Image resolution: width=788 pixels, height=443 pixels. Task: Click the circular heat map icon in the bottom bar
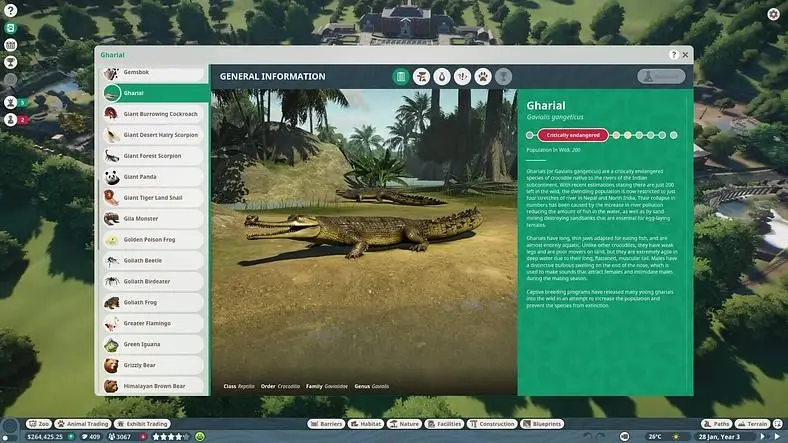(624, 437)
